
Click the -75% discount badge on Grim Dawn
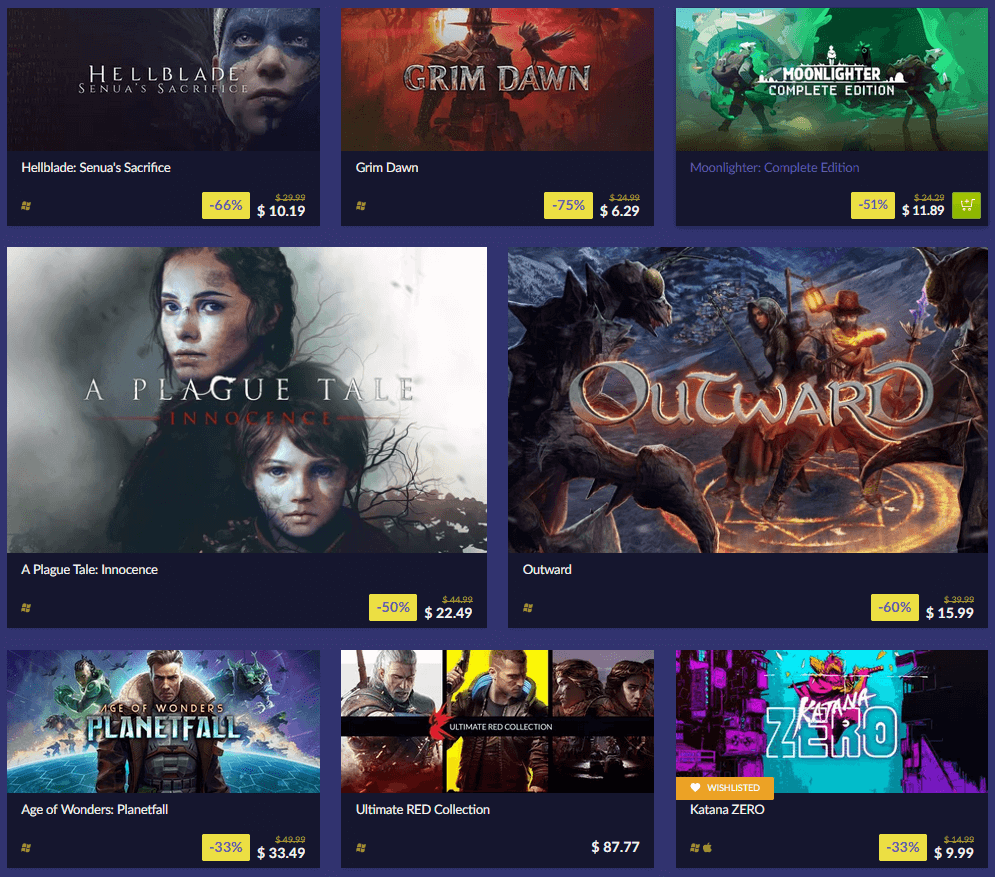568,206
